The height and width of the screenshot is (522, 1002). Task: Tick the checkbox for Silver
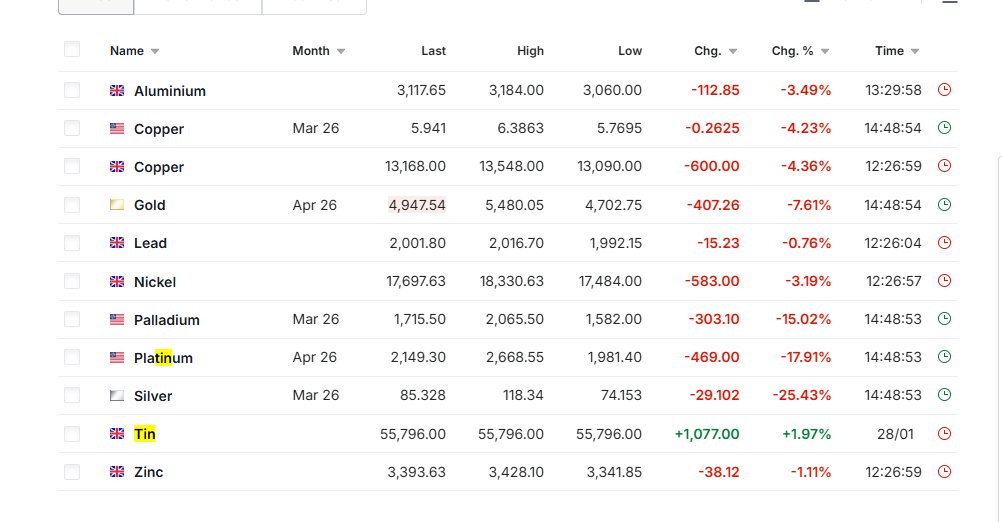point(72,395)
